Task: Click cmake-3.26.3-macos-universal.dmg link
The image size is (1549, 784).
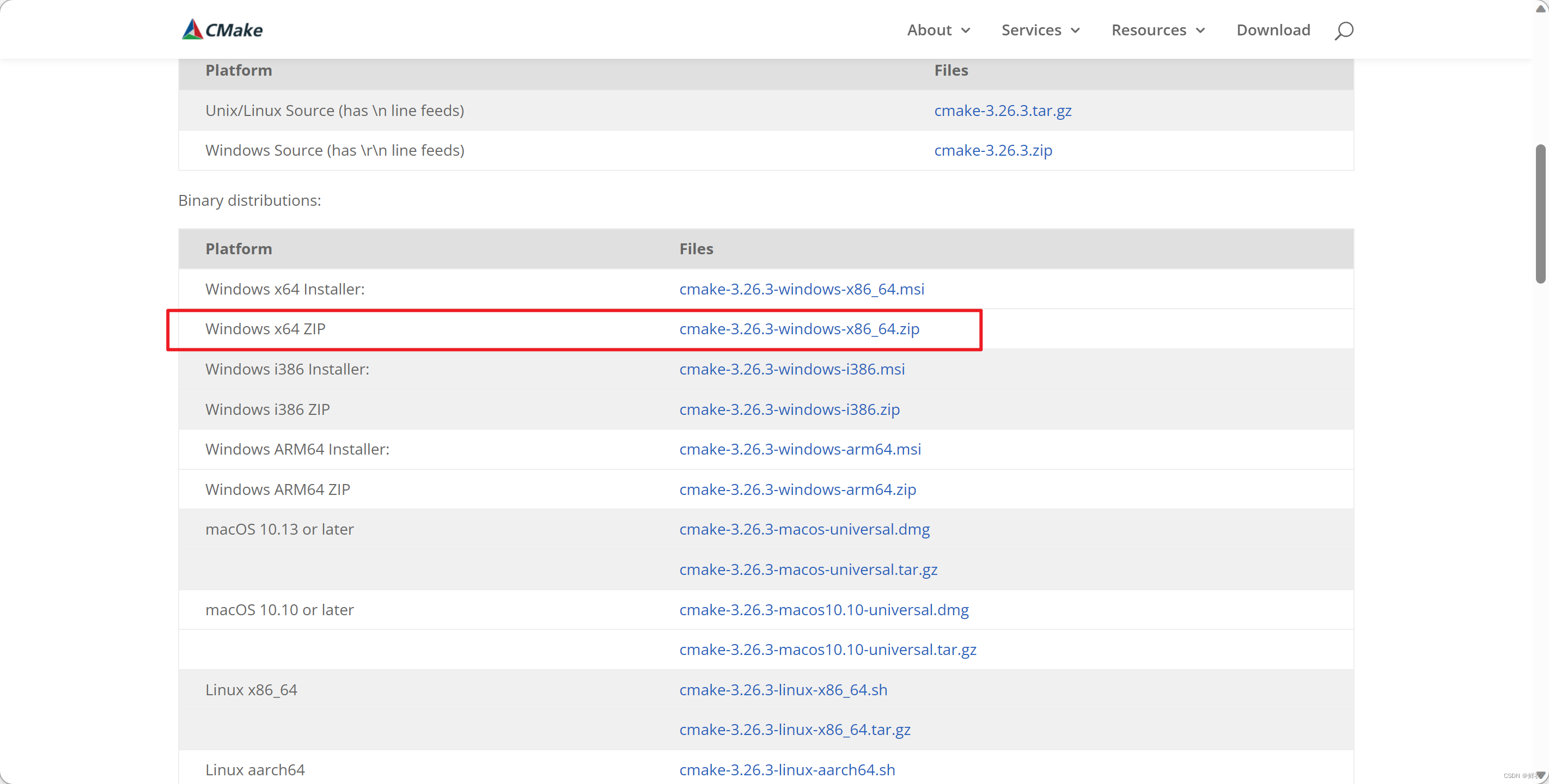Action: [805, 528]
